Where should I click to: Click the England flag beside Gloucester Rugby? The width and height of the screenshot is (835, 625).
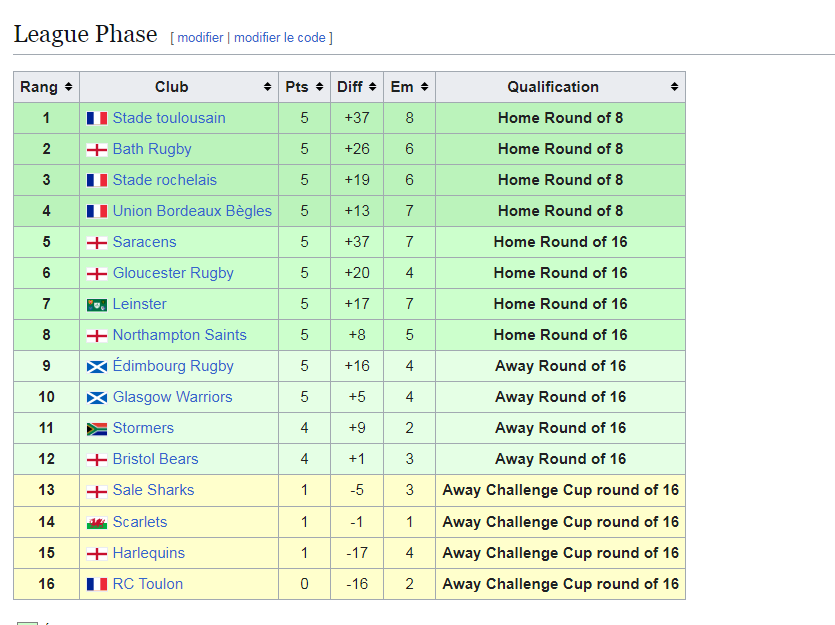[97, 274]
